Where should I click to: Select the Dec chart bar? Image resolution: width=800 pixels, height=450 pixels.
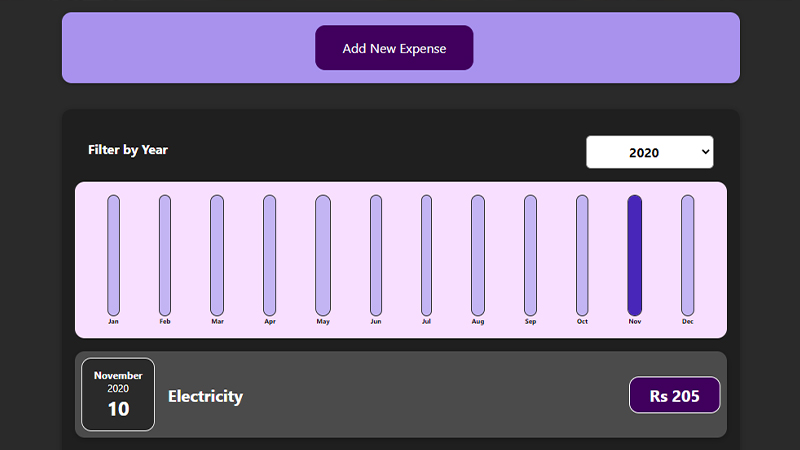click(688, 255)
